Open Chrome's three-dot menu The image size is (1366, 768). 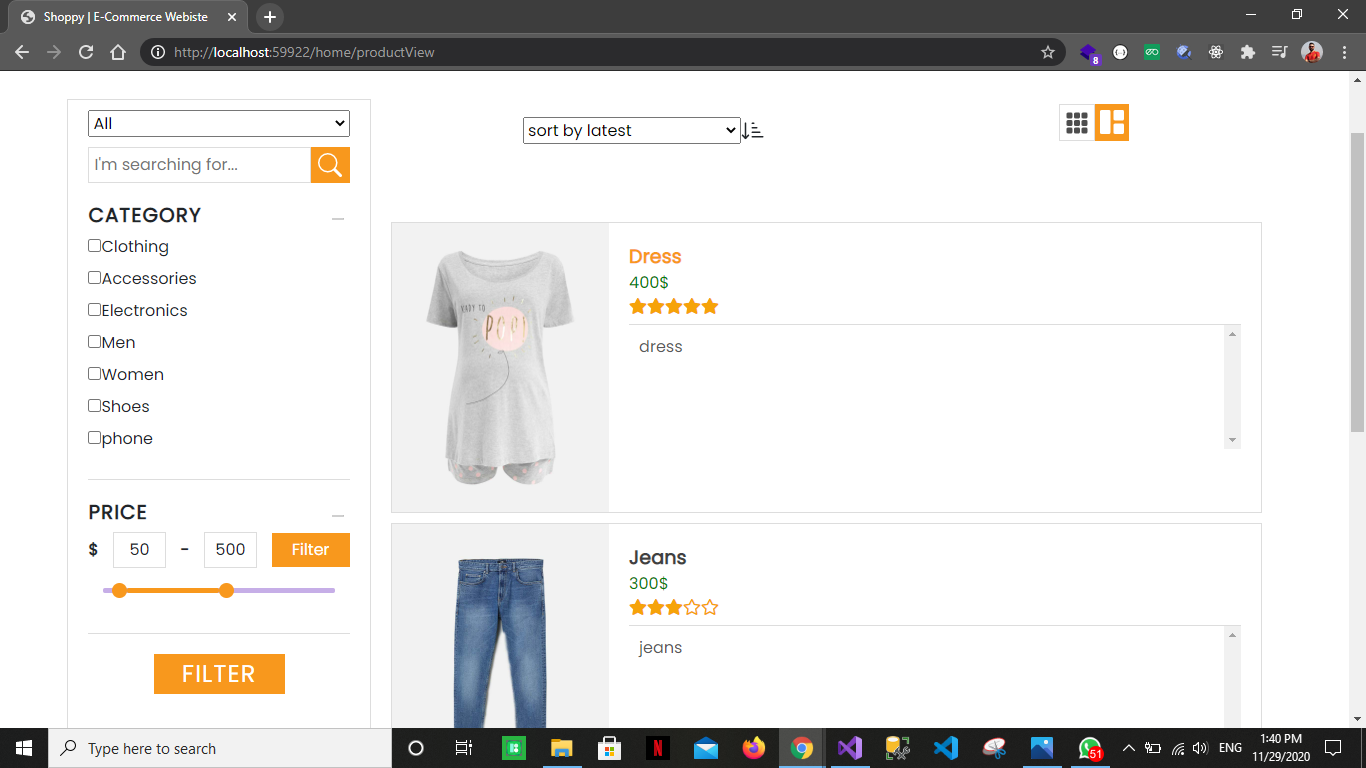(x=1343, y=52)
